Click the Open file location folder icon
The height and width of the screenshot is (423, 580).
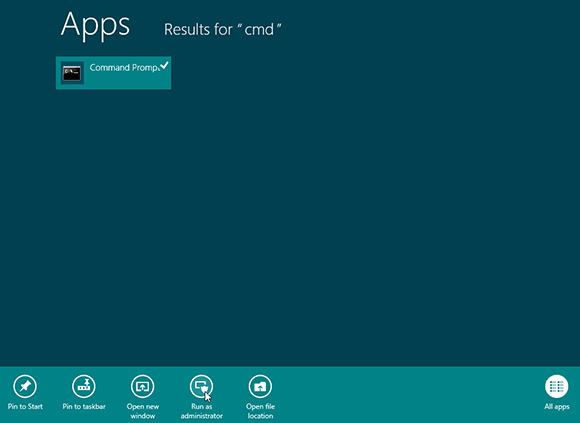tap(260, 386)
